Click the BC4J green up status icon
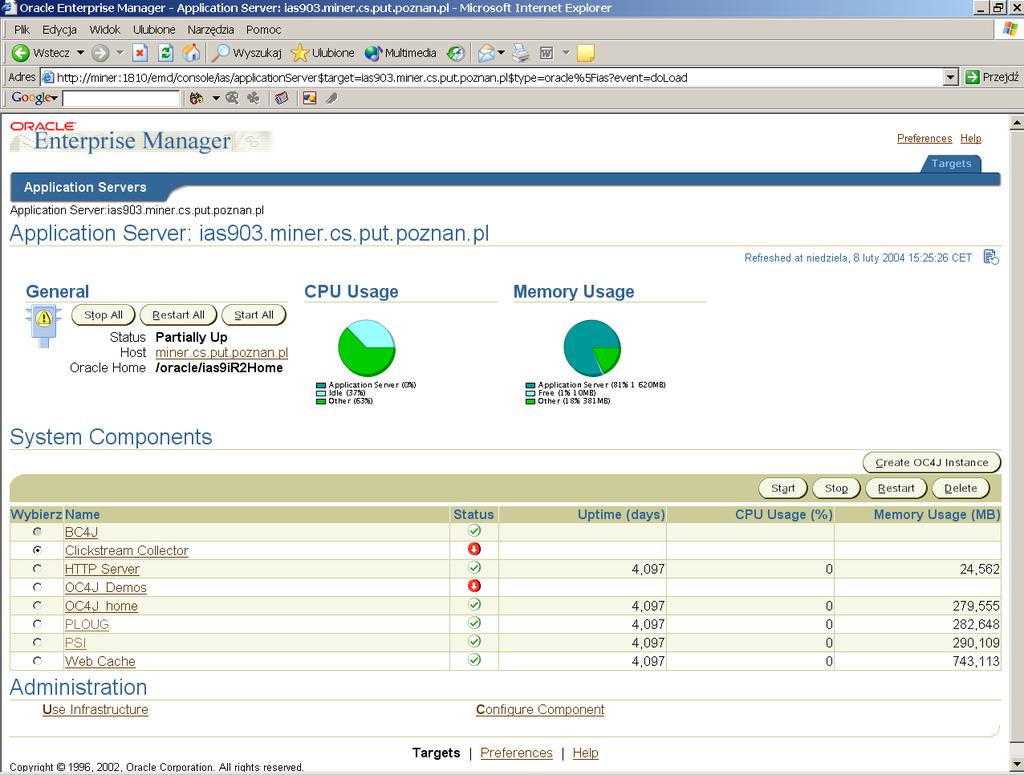The width and height of the screenshot is (1024, 775). tap(474, 531)
